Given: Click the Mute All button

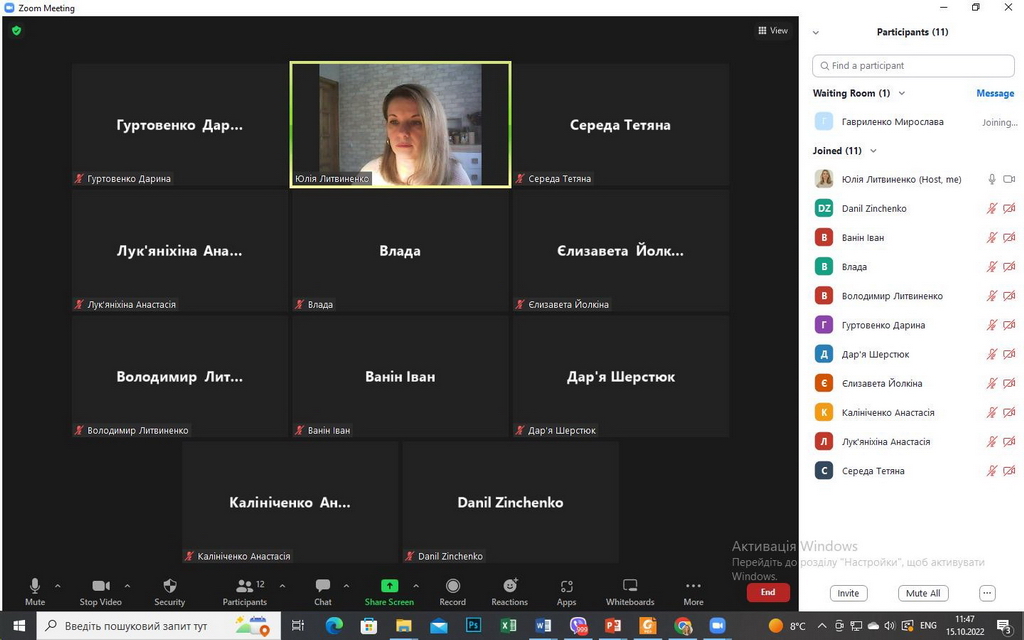Looking at the screenshot, I should point(922,593).
